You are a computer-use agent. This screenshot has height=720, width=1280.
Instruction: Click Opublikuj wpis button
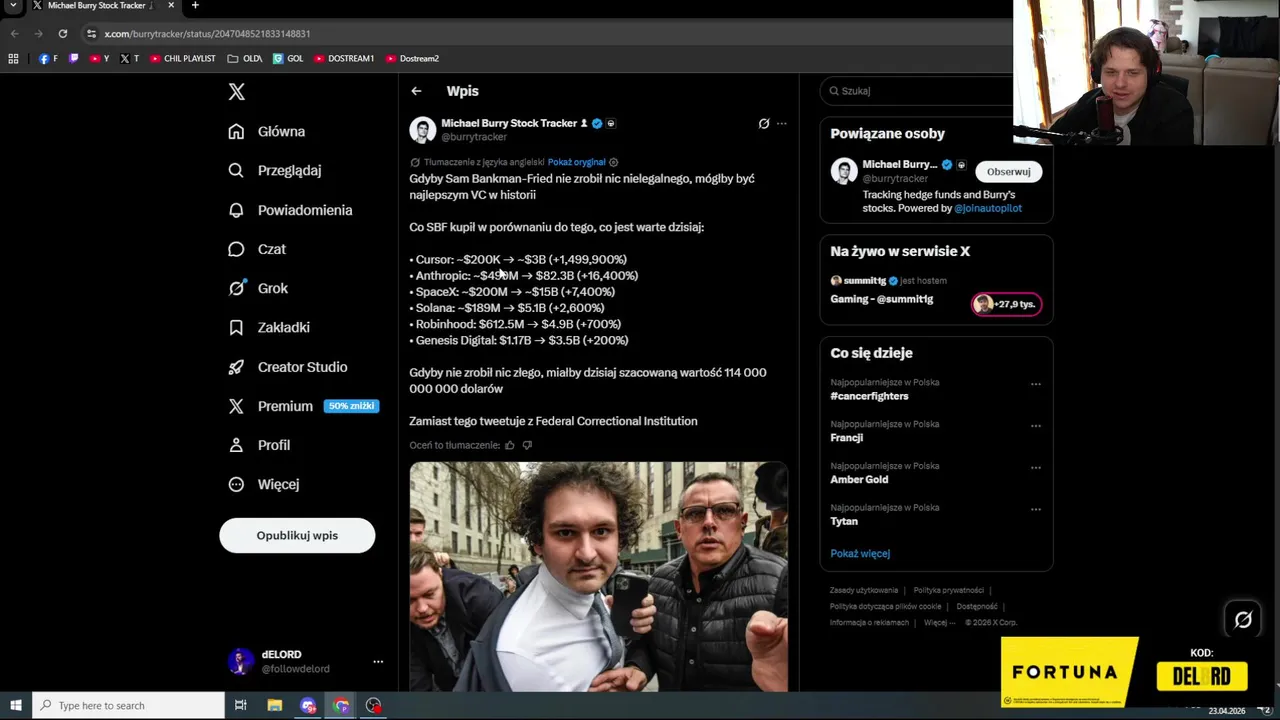coord(297,535)
